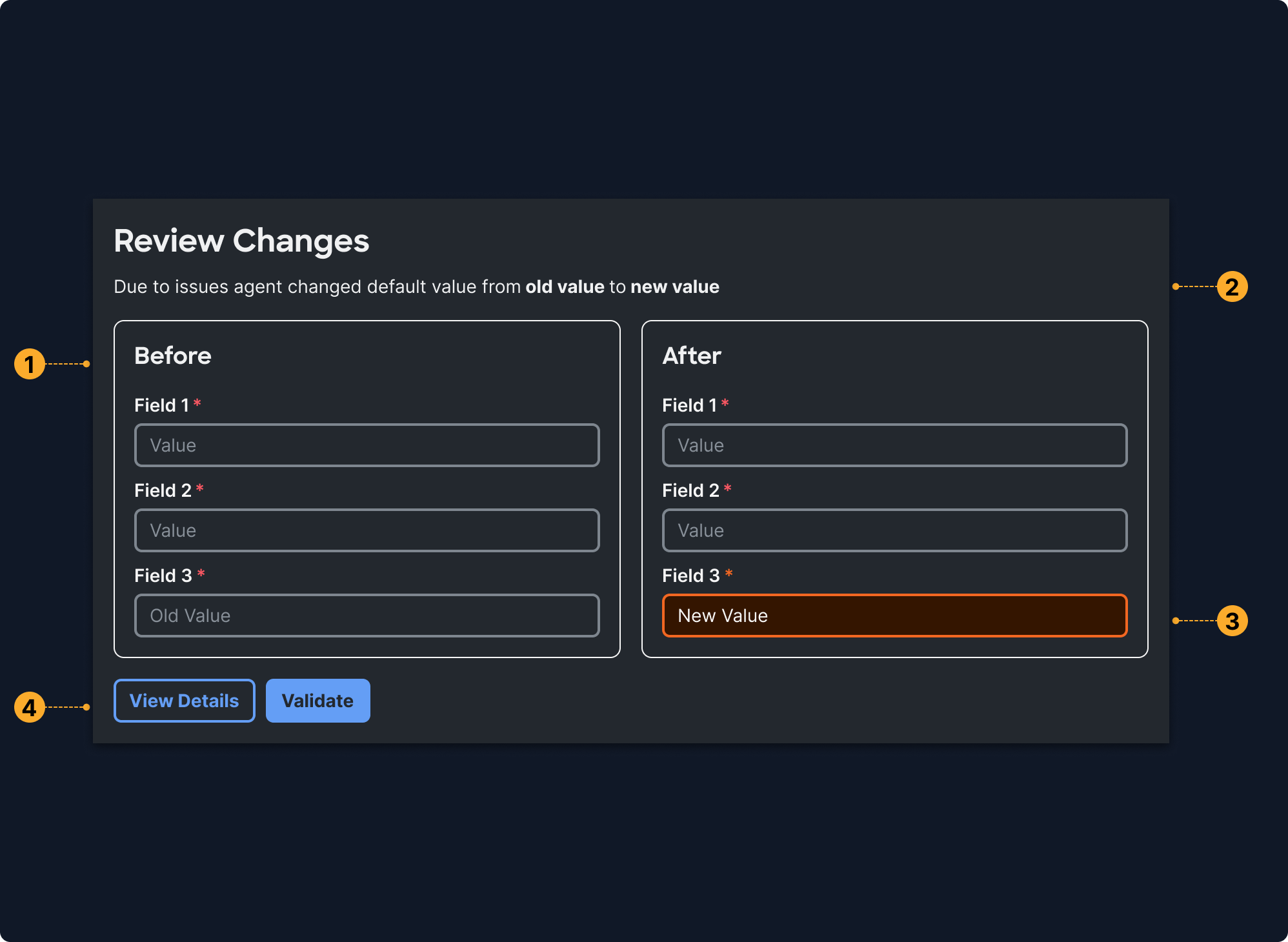This screenshot has width=1288, height=942.
Task: Click the Review Changes heading
Action: pos(241,241)
